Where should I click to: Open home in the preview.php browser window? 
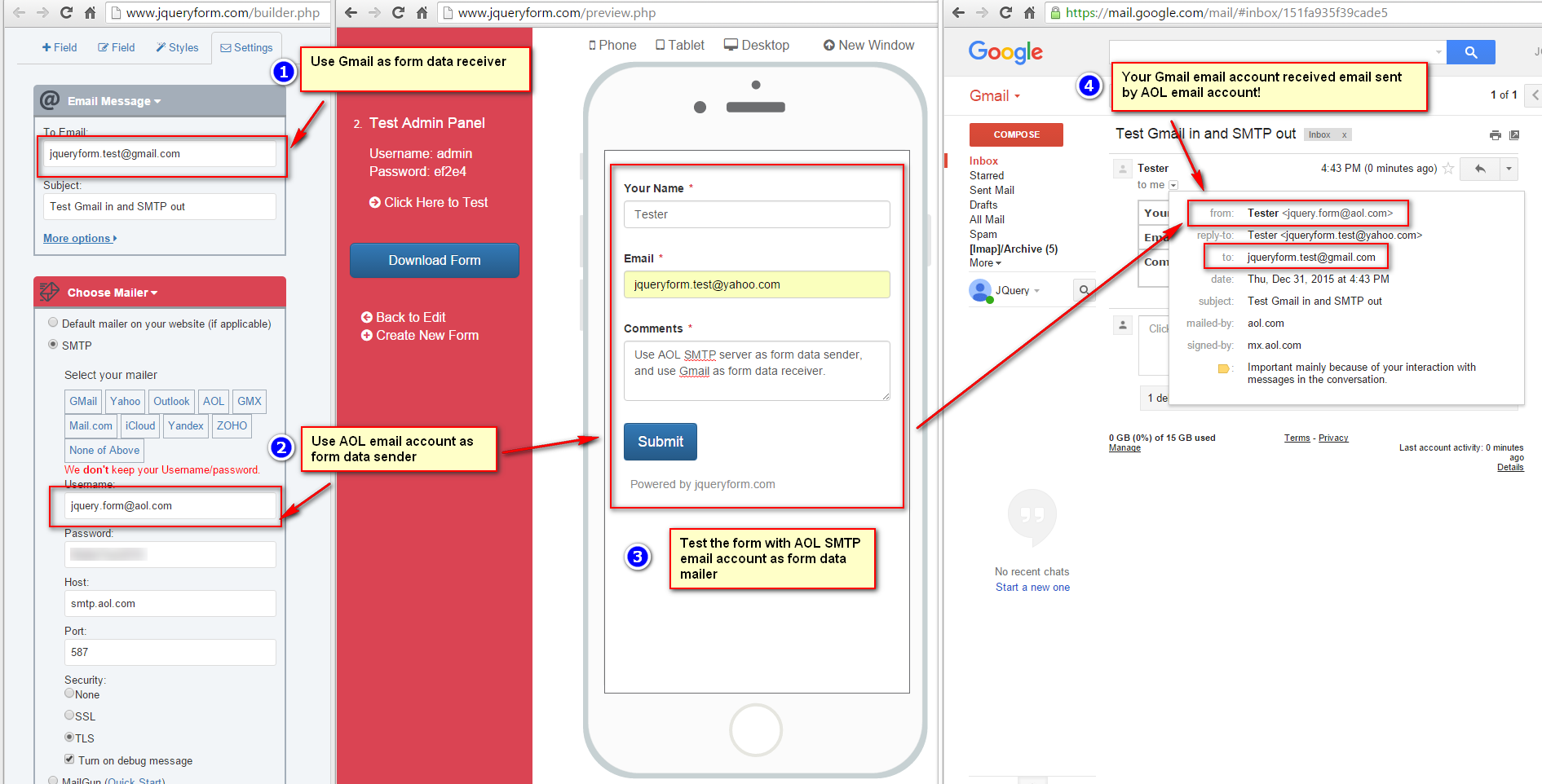click(x=422, y=13)
